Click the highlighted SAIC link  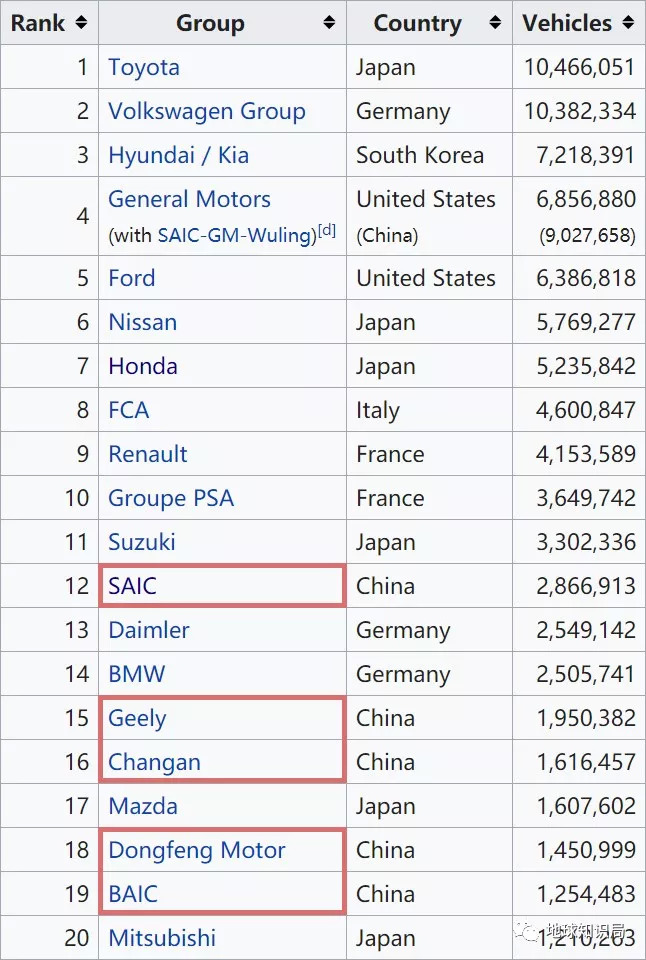click(x=132, y=586)
